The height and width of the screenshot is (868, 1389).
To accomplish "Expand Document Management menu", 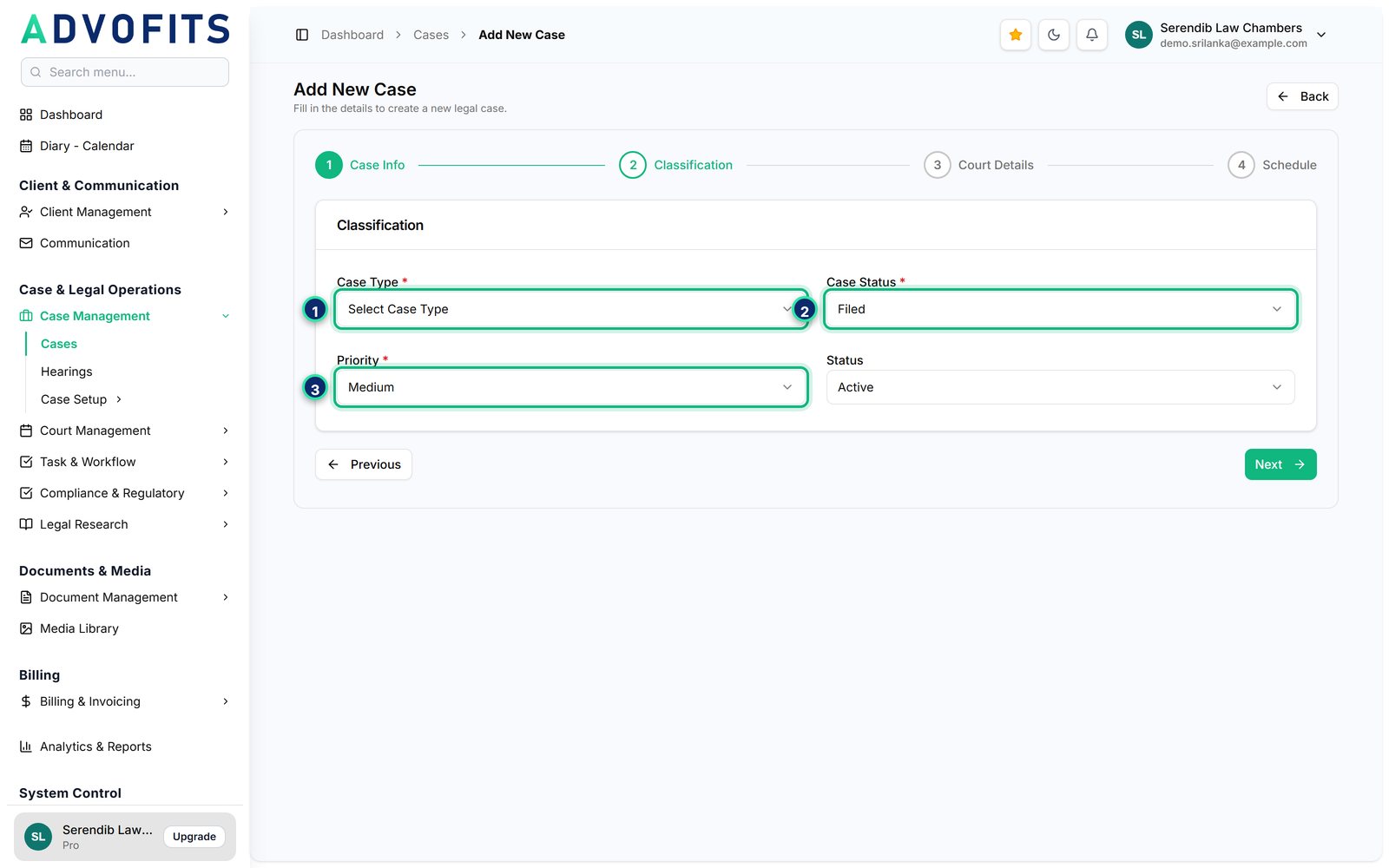I will (125, 597).
